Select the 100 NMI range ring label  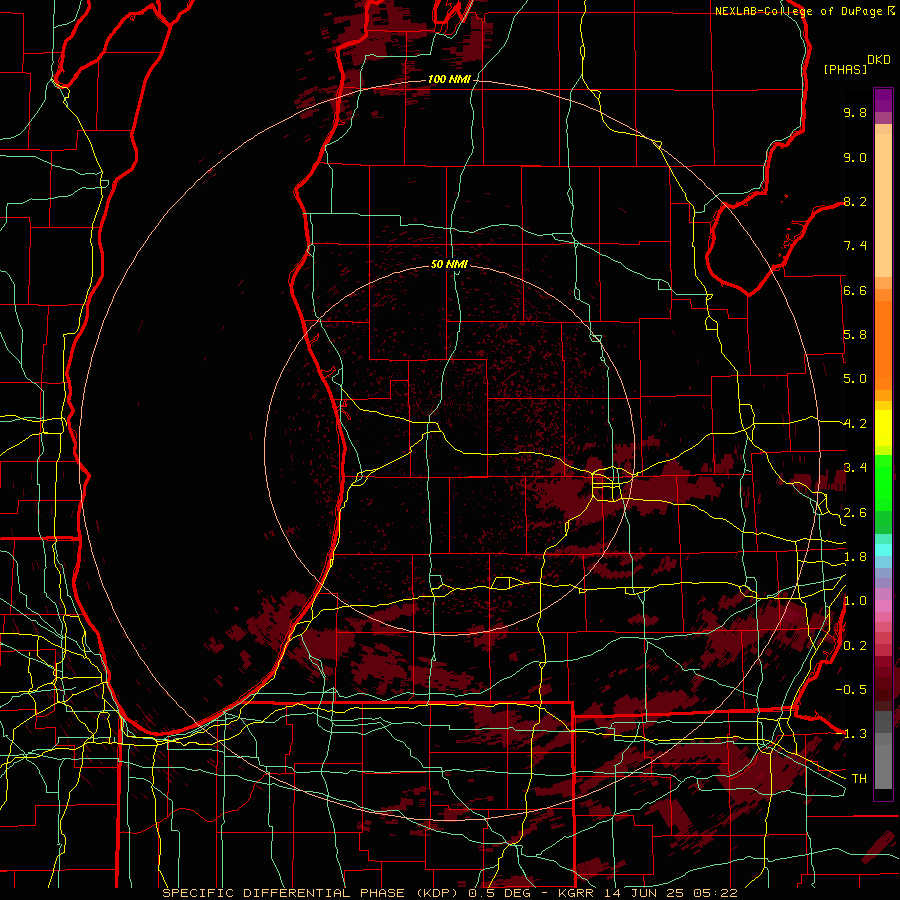449,79
